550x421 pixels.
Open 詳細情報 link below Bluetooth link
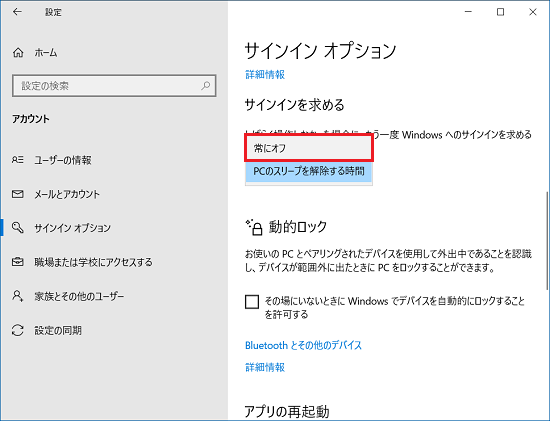click(265, 367)
